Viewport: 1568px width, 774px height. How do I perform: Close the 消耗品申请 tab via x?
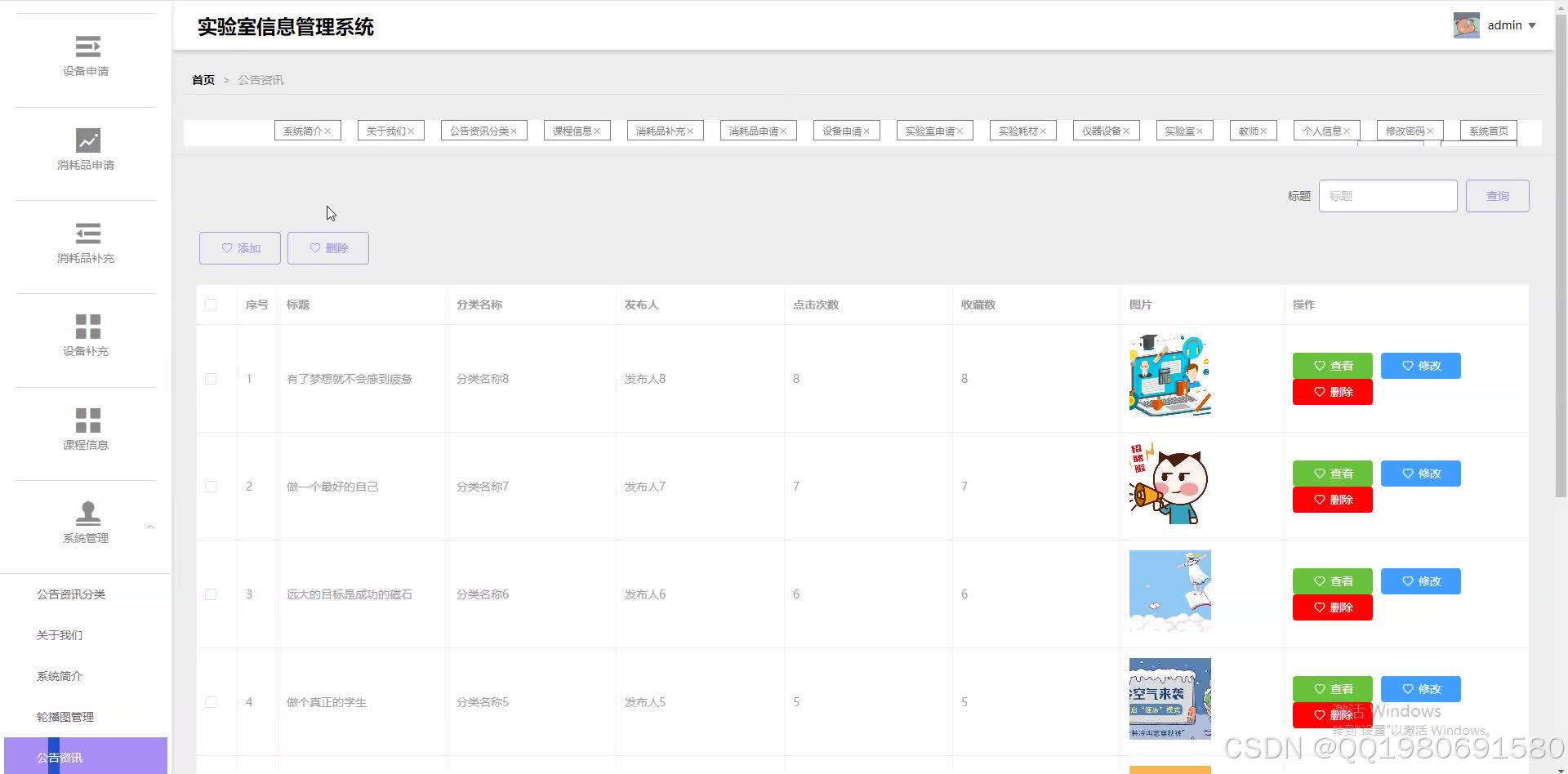783,131
